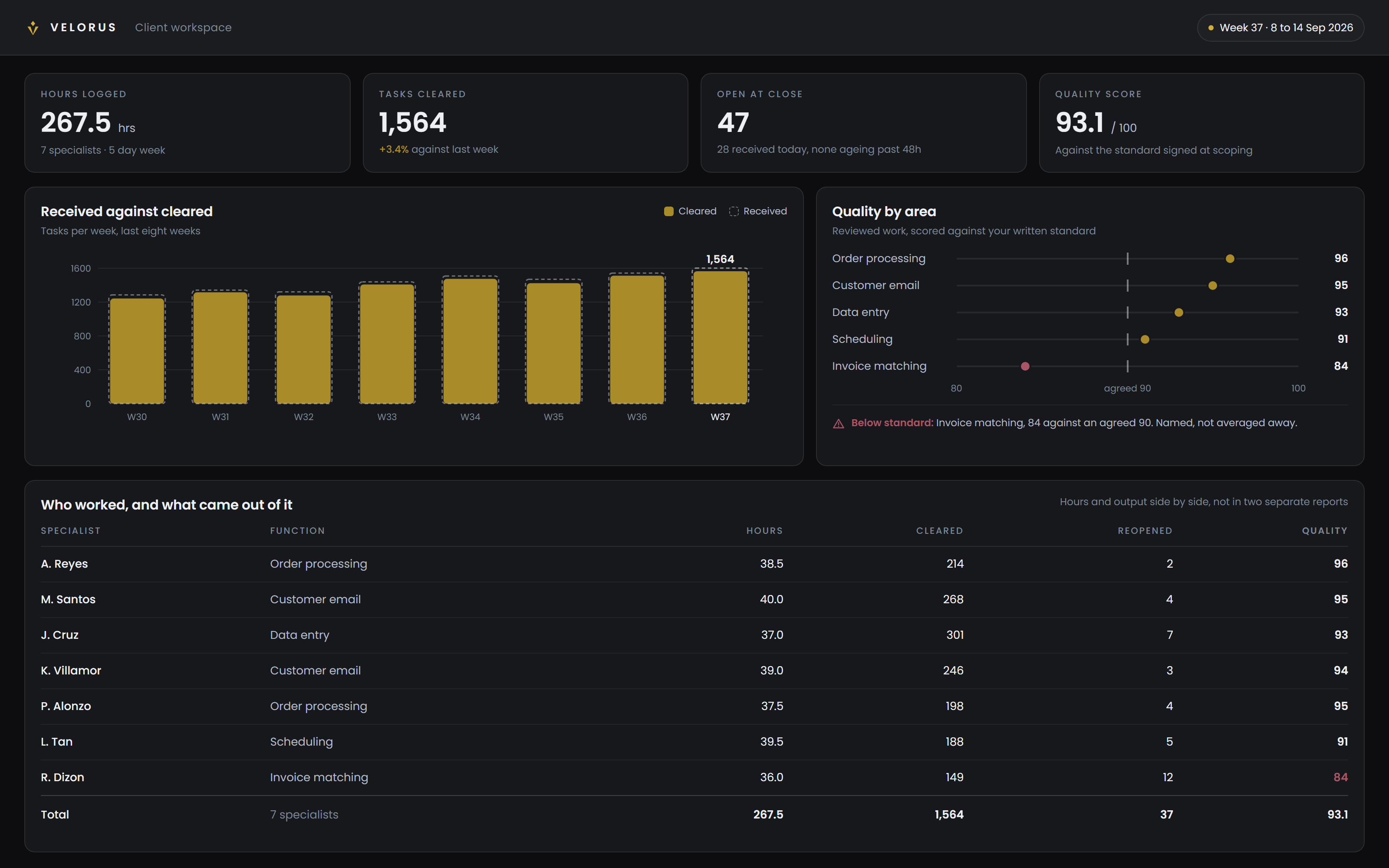Click the Invoice matching red quality dot

click(x=1024, y=366)
